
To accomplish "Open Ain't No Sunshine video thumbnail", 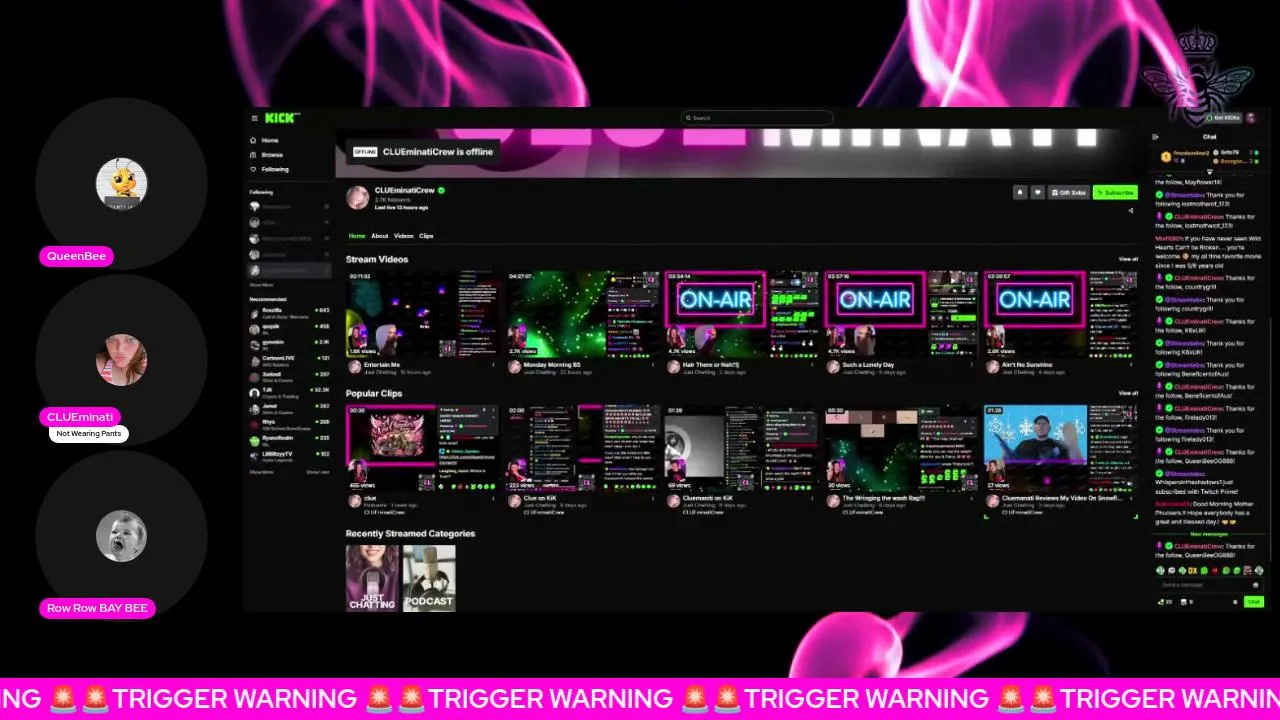I will [1061, 313].
